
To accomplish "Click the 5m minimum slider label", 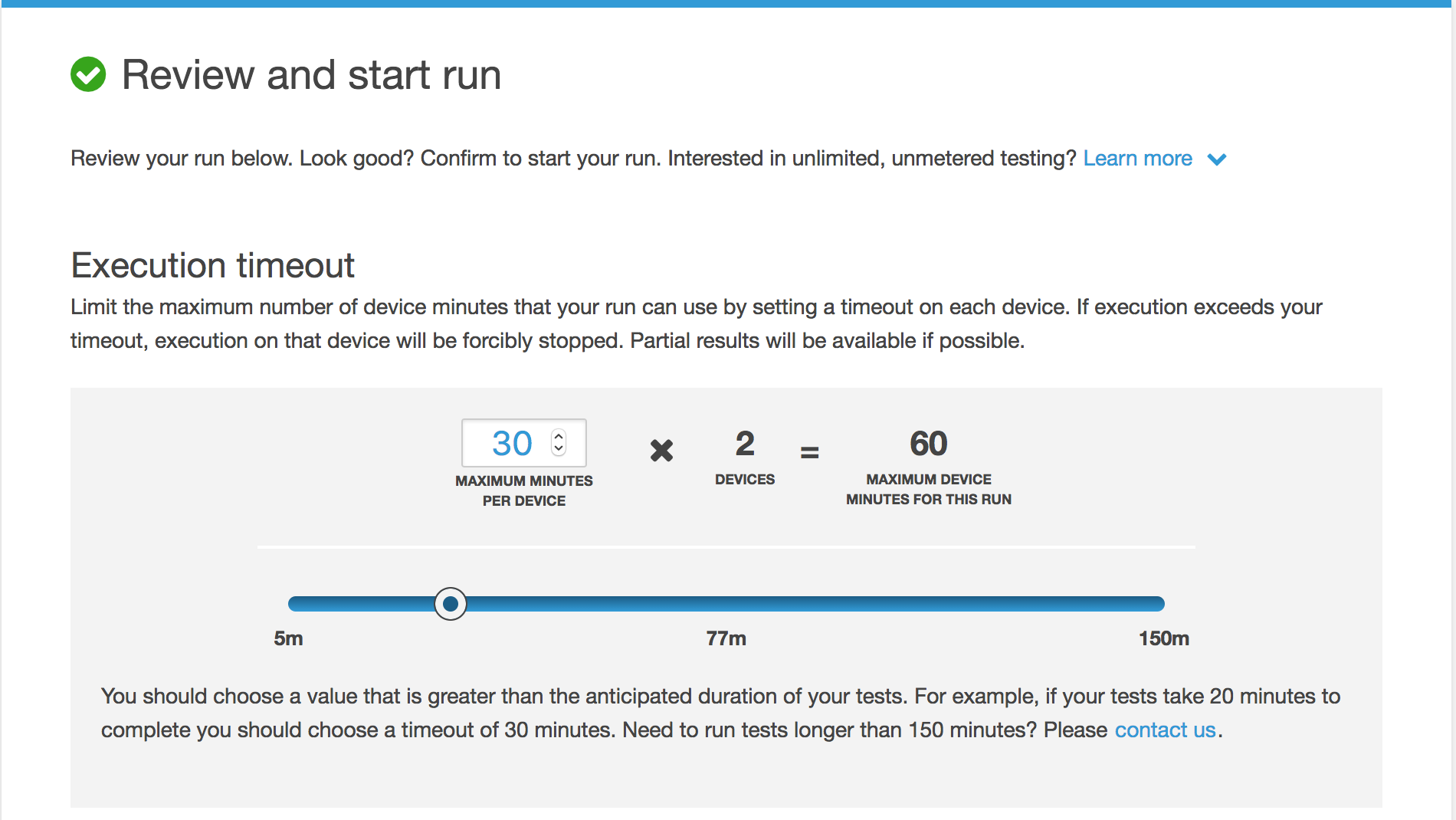I will tap(288, 638).
